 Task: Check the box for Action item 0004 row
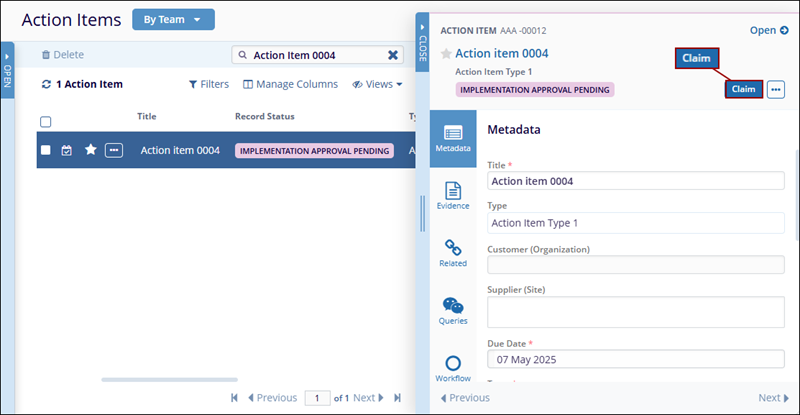(45, 150)
